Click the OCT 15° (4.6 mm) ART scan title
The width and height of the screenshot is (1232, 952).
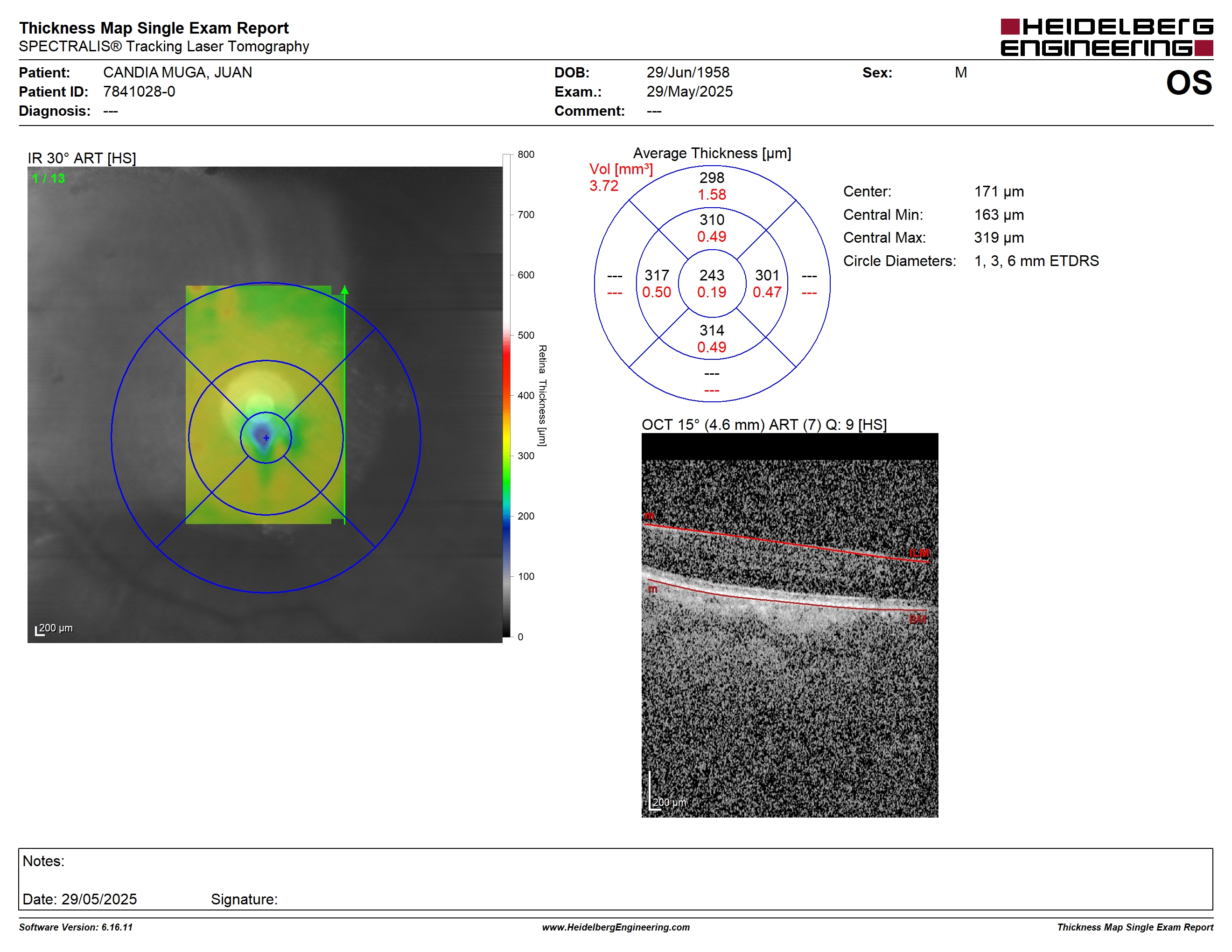[764, 425]
